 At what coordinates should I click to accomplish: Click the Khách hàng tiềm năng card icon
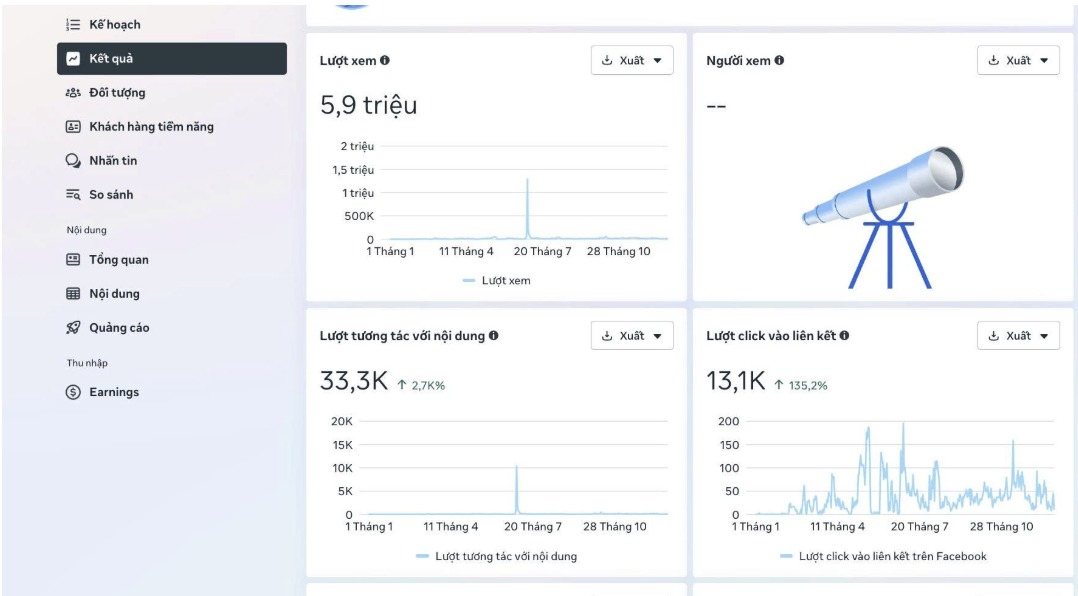[x=73, y=126]
